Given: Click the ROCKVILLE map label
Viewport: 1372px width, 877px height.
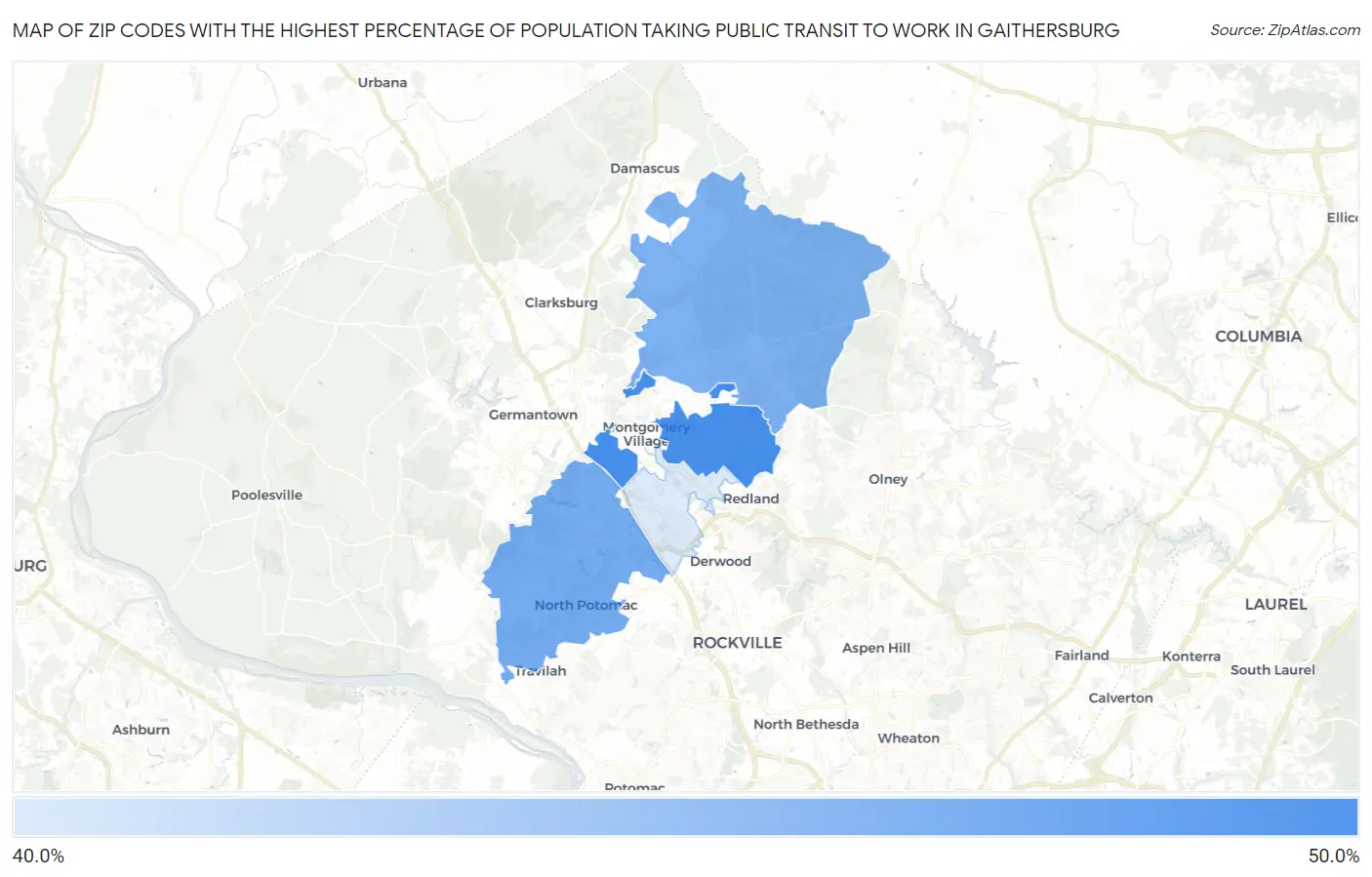Looking at the screenshot, I should tap(738, 643).
